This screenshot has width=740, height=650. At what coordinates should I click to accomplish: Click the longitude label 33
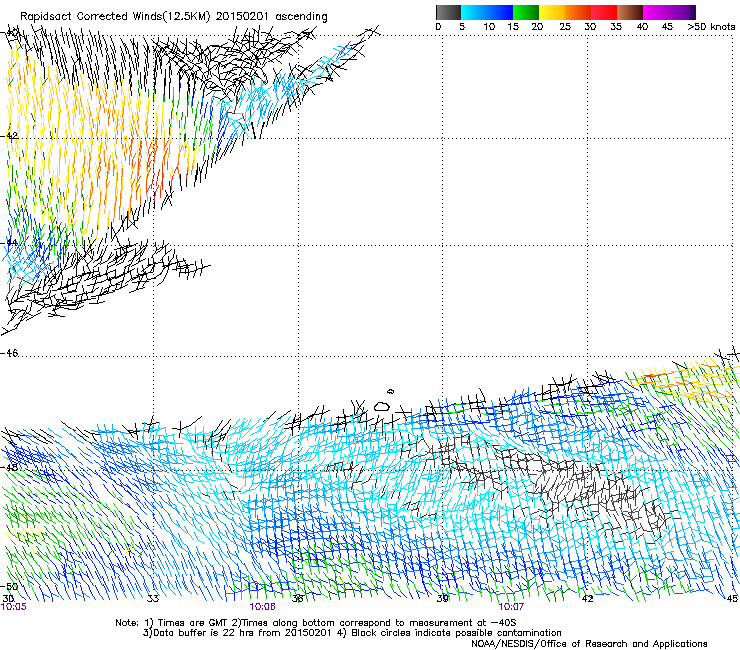pos(153,599)
